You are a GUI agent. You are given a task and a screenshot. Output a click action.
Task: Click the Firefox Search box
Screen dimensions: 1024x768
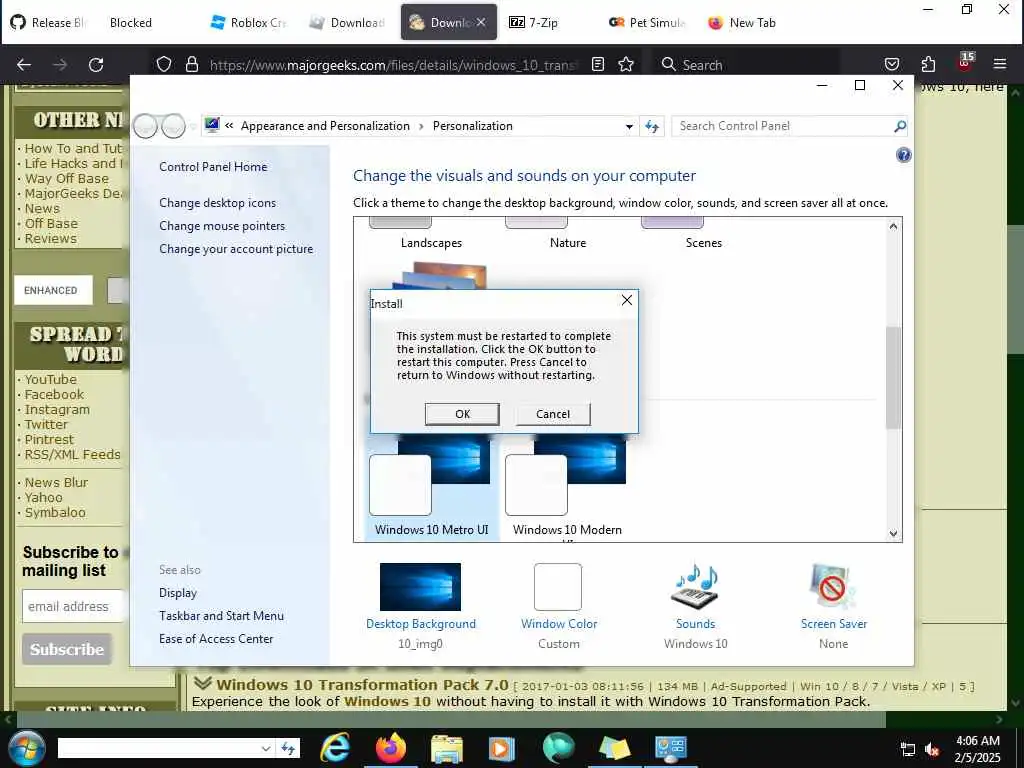746,65
